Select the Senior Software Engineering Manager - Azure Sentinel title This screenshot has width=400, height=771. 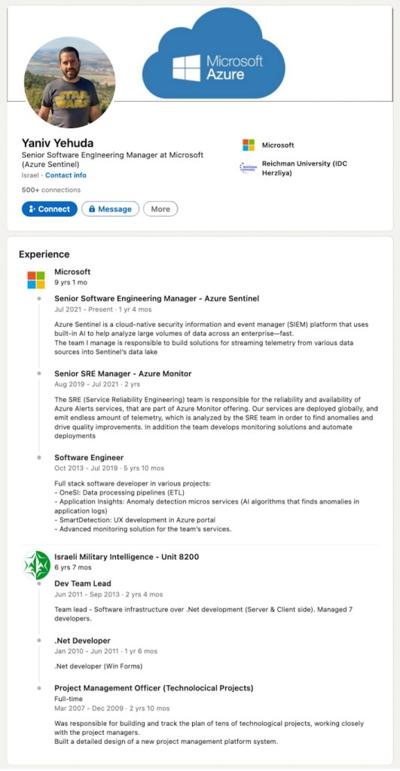(x=156, y=298)
